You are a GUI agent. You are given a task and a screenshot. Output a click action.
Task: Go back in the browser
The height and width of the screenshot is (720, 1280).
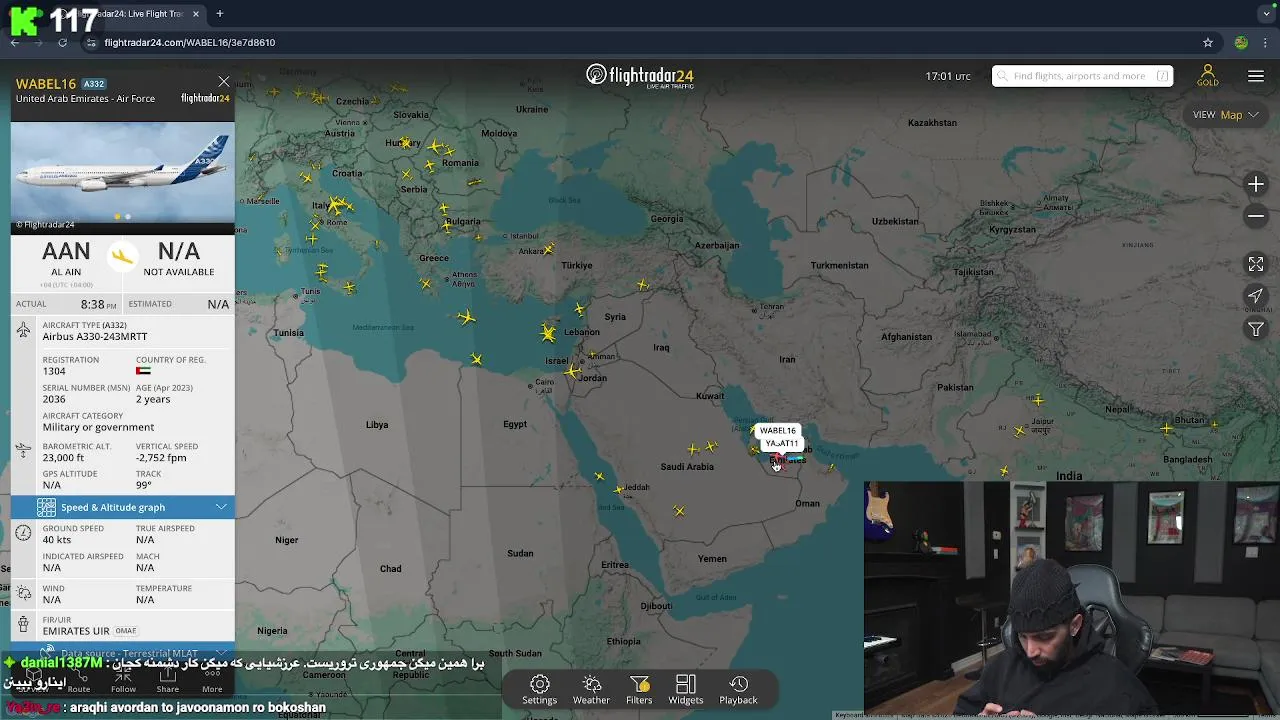pos(15,43)
